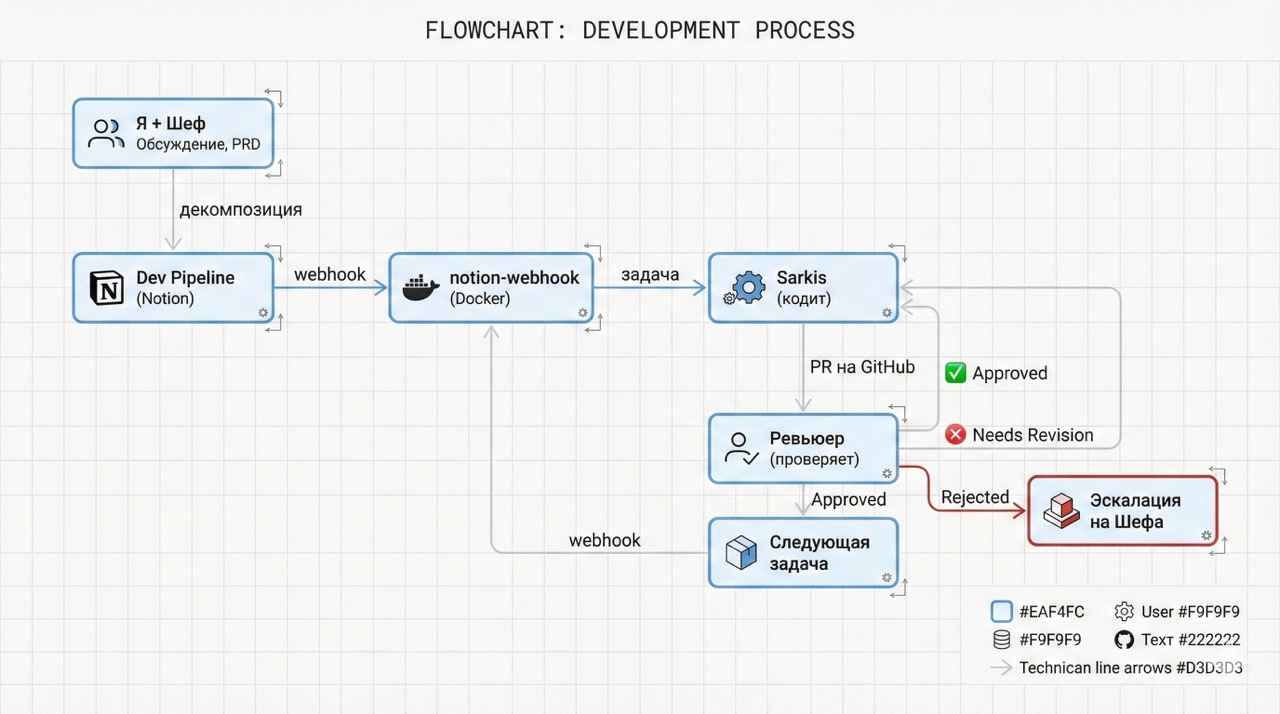Click the reviewer person-check icon in Ревьюер node
This screenshot has width=1280, height=714.
coord(741,449)
